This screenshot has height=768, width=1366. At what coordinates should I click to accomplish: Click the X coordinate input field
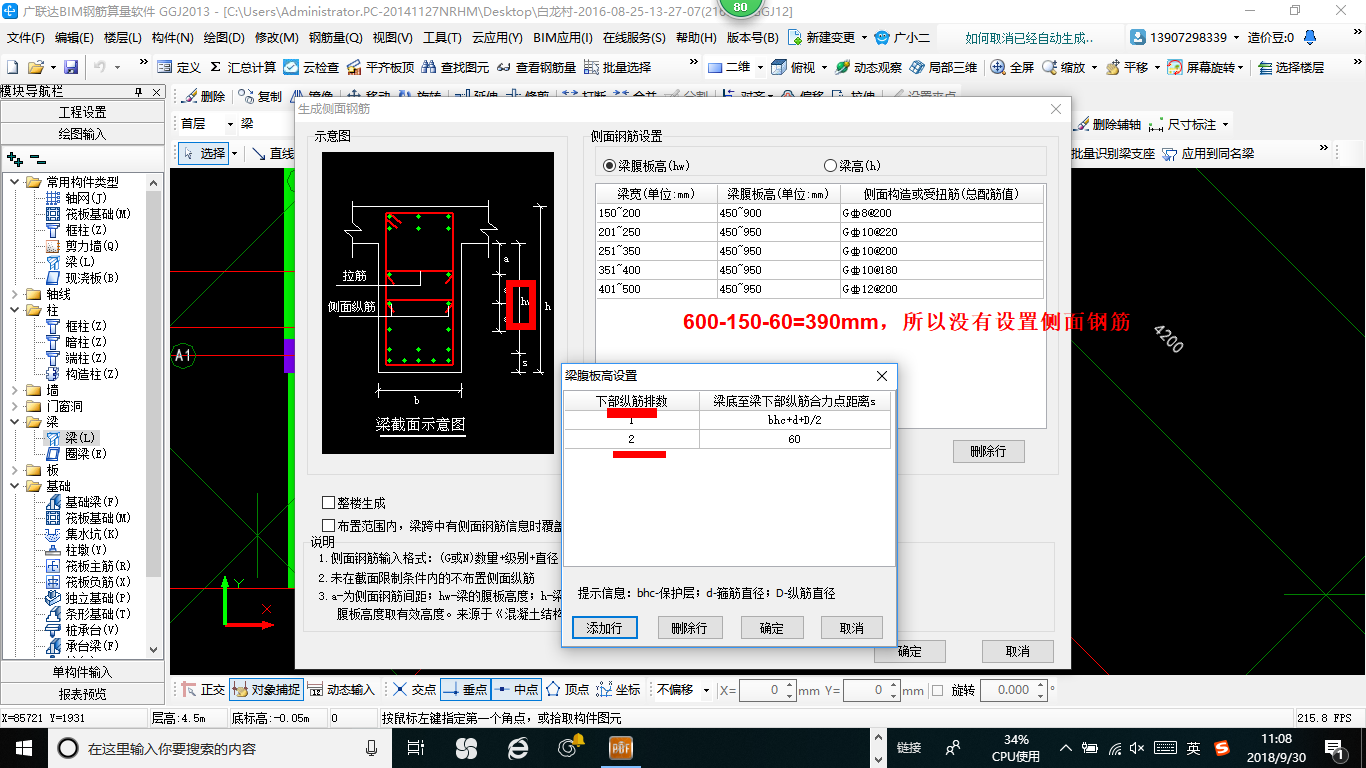[x=768, y=690]
